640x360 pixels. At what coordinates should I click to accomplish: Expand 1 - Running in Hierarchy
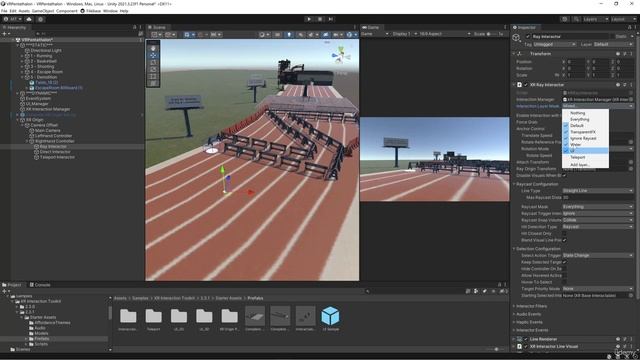[x=22, y=56]
